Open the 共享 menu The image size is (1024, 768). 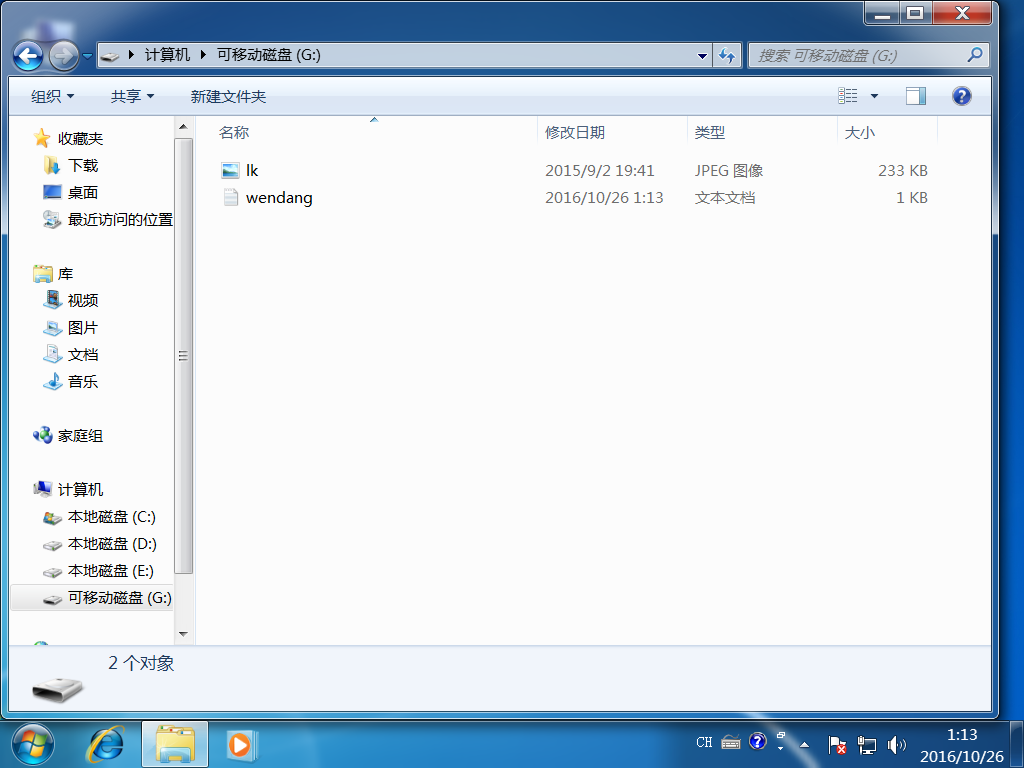[x=132, y=97]
